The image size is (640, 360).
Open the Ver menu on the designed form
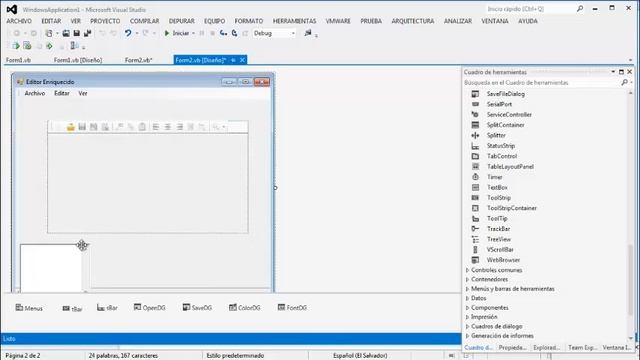83,93
